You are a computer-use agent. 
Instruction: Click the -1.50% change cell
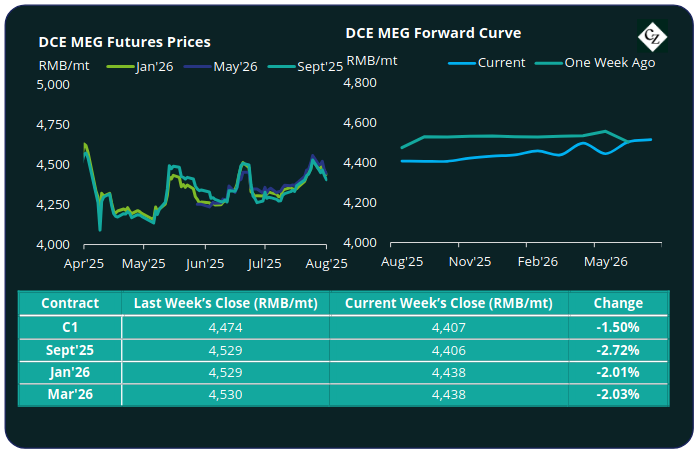click(x=611, y=326)
